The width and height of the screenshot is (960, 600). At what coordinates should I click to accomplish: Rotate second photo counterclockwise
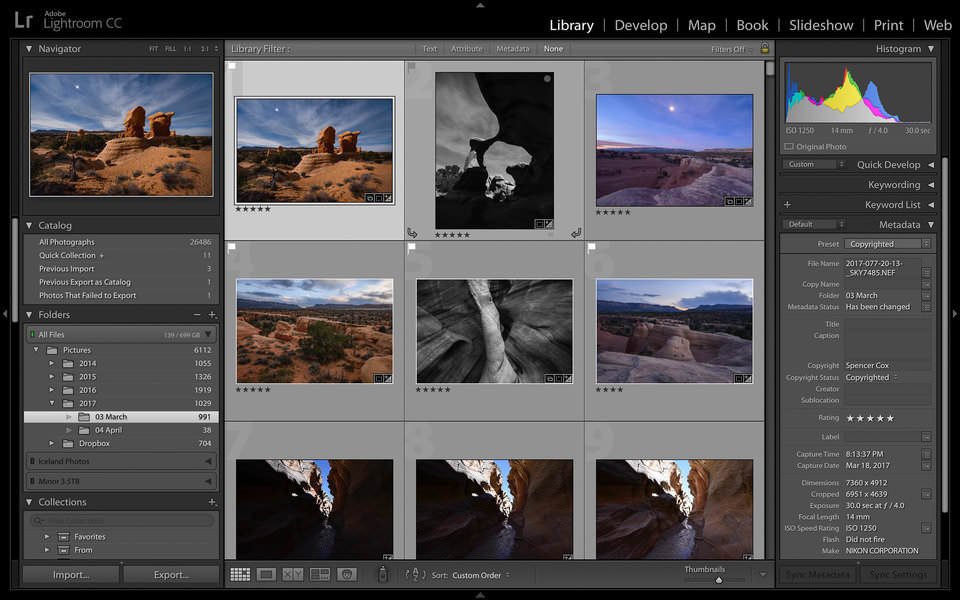[412, 233]
